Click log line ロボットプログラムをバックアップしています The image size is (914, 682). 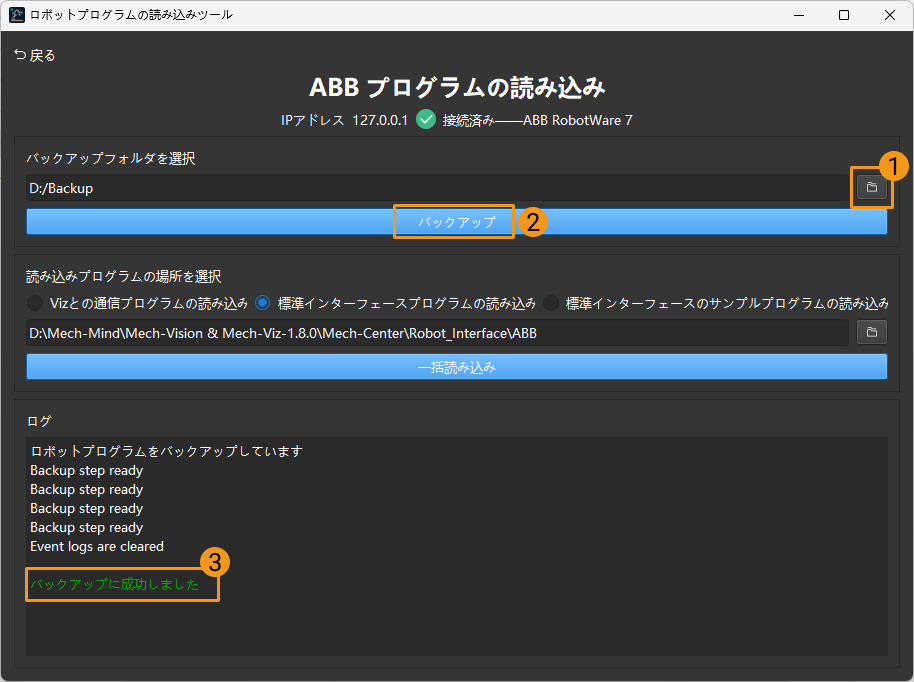167,451
